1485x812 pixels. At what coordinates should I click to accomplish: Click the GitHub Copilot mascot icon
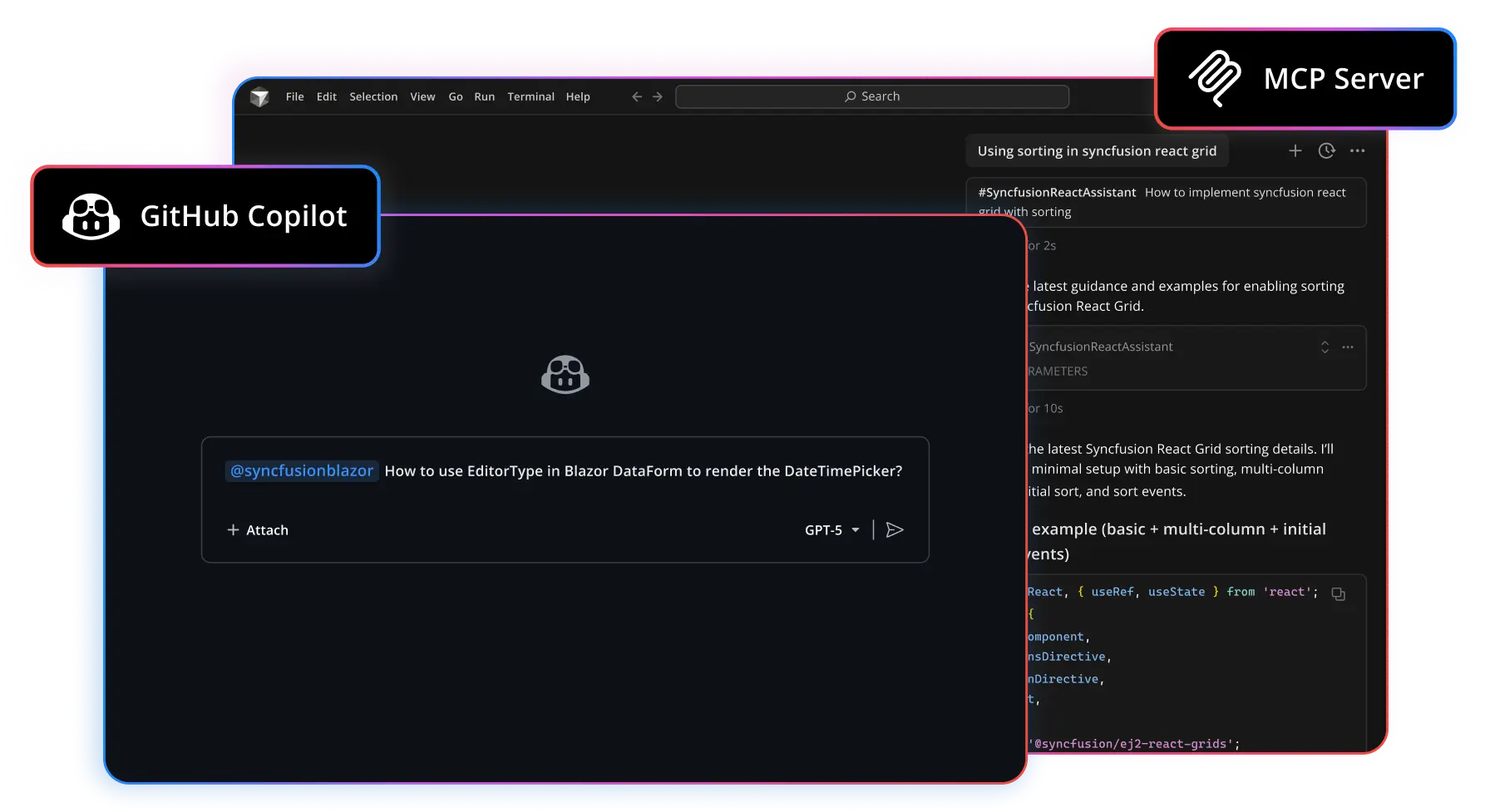click(90, 217)
